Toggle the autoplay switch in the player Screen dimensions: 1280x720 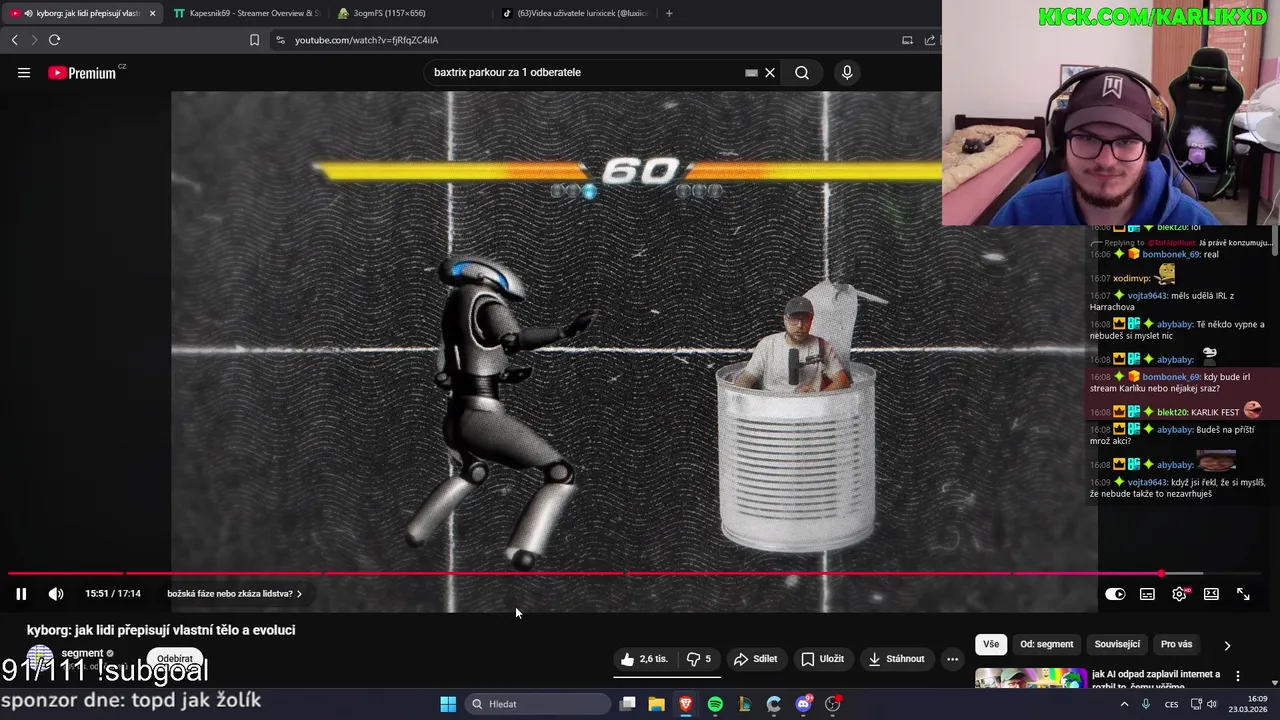tap(1115, 594)
